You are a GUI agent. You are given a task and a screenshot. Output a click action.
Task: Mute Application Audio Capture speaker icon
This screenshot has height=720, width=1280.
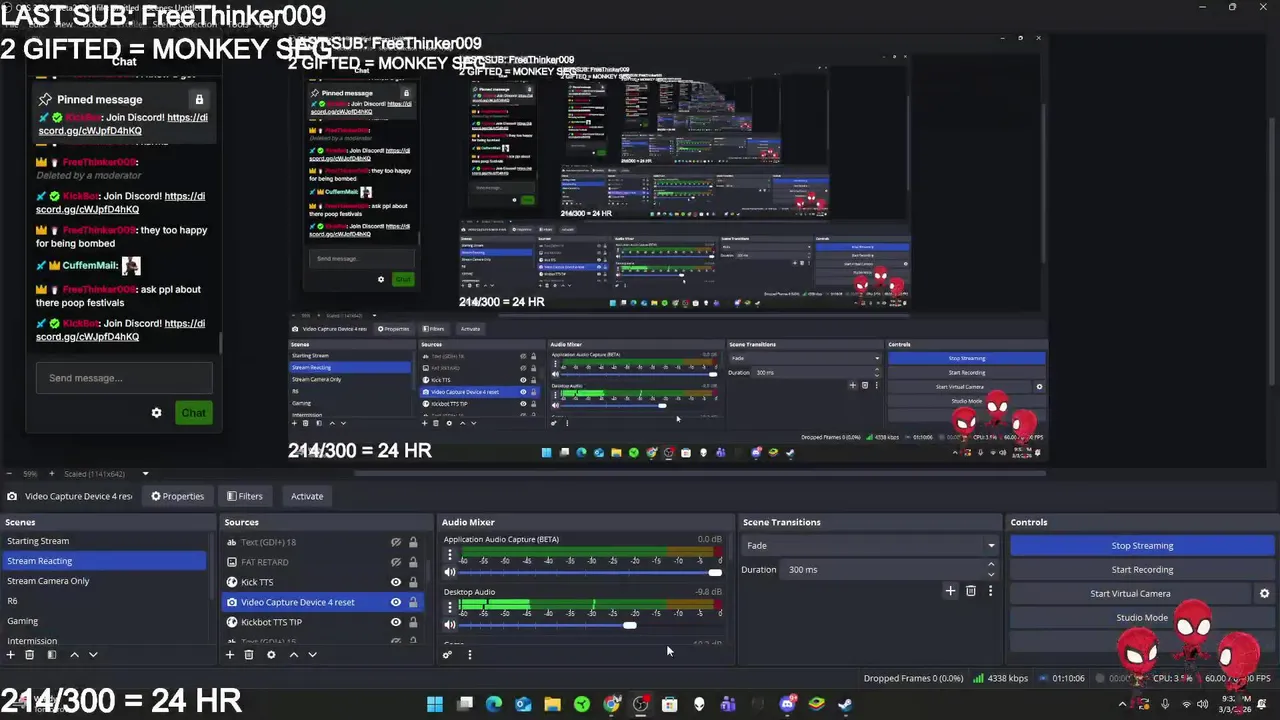click(x=450, y=572)
